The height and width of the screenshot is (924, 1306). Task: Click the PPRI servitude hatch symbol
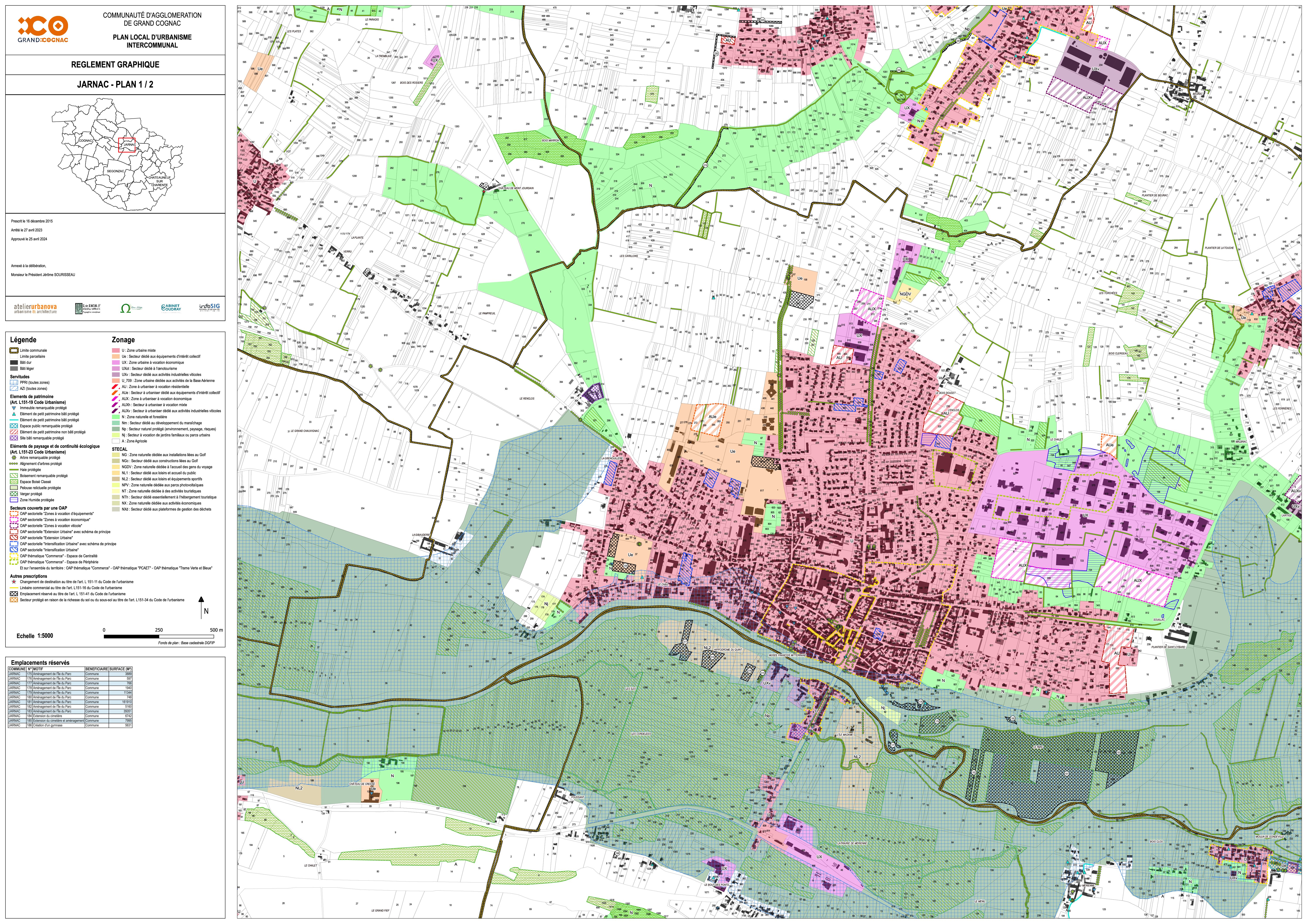14,383
